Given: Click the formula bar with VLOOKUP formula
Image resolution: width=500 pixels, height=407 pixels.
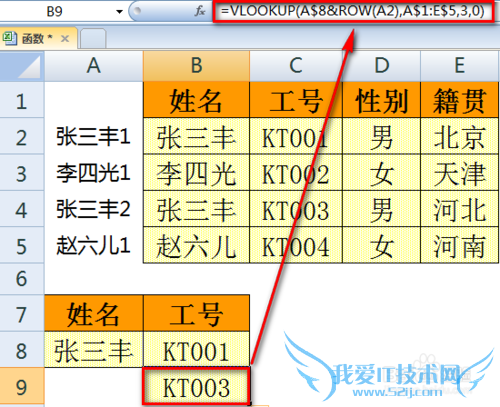Looking at the screenshot, I should [x=353, y=11].
